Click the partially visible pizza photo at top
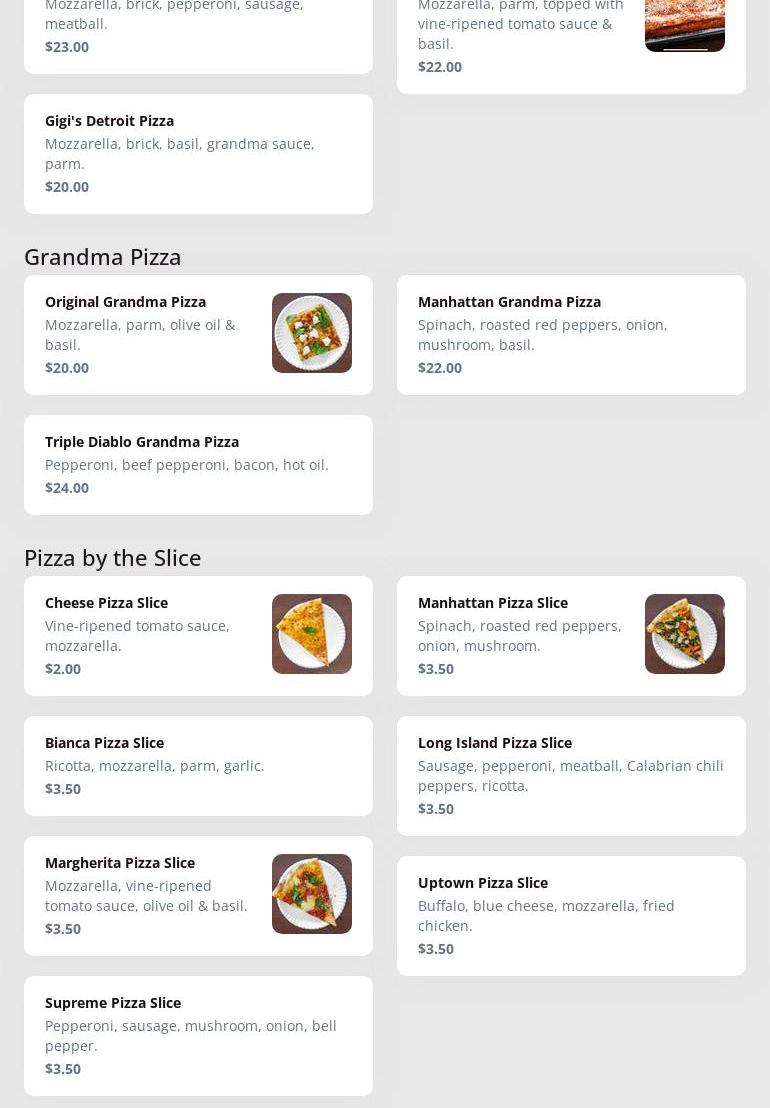Screen dimensions: 770x1108 click(685, 25)
